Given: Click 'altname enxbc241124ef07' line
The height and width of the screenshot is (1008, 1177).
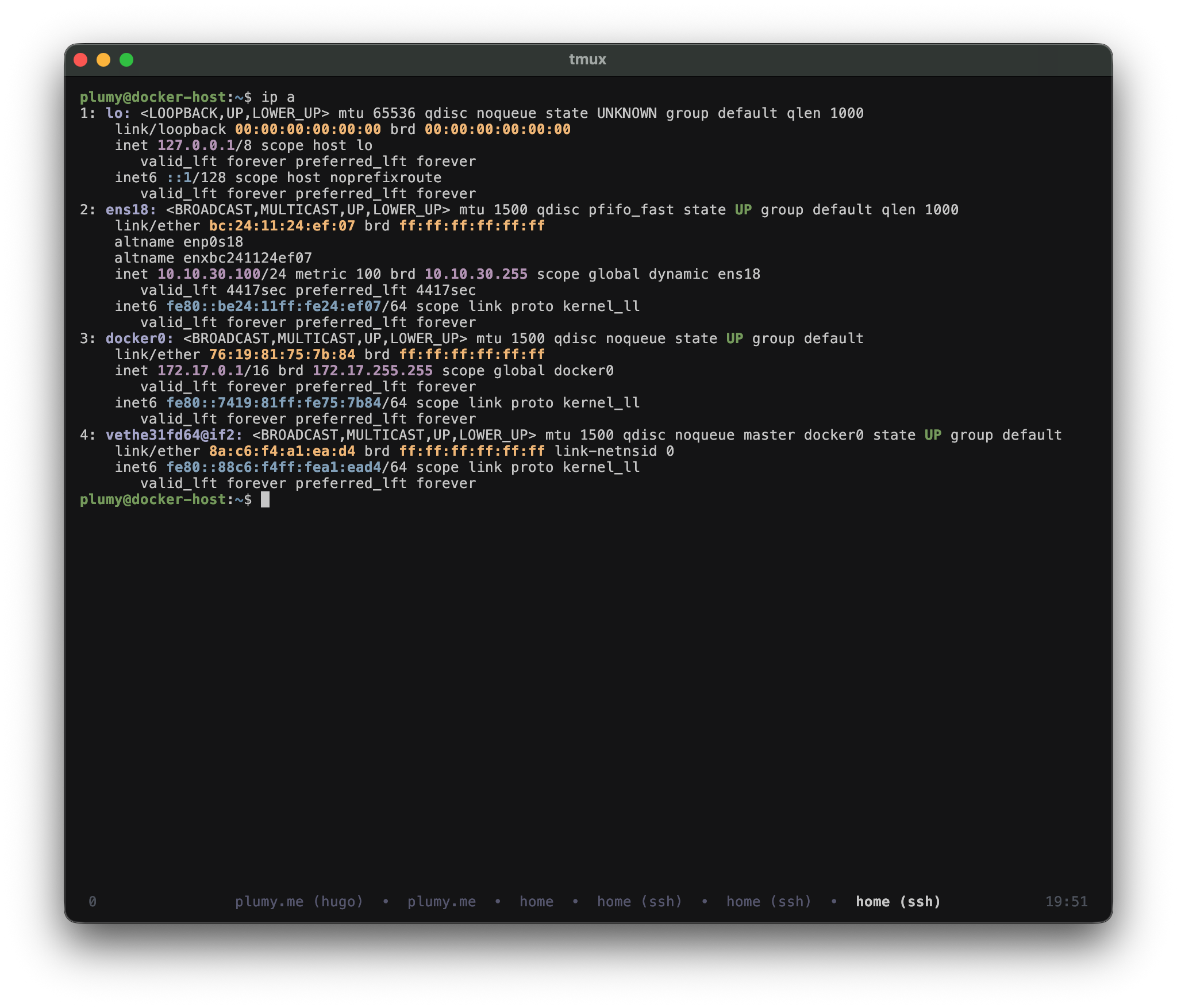Looking at the screenshot, I should (x=213, y=258).
